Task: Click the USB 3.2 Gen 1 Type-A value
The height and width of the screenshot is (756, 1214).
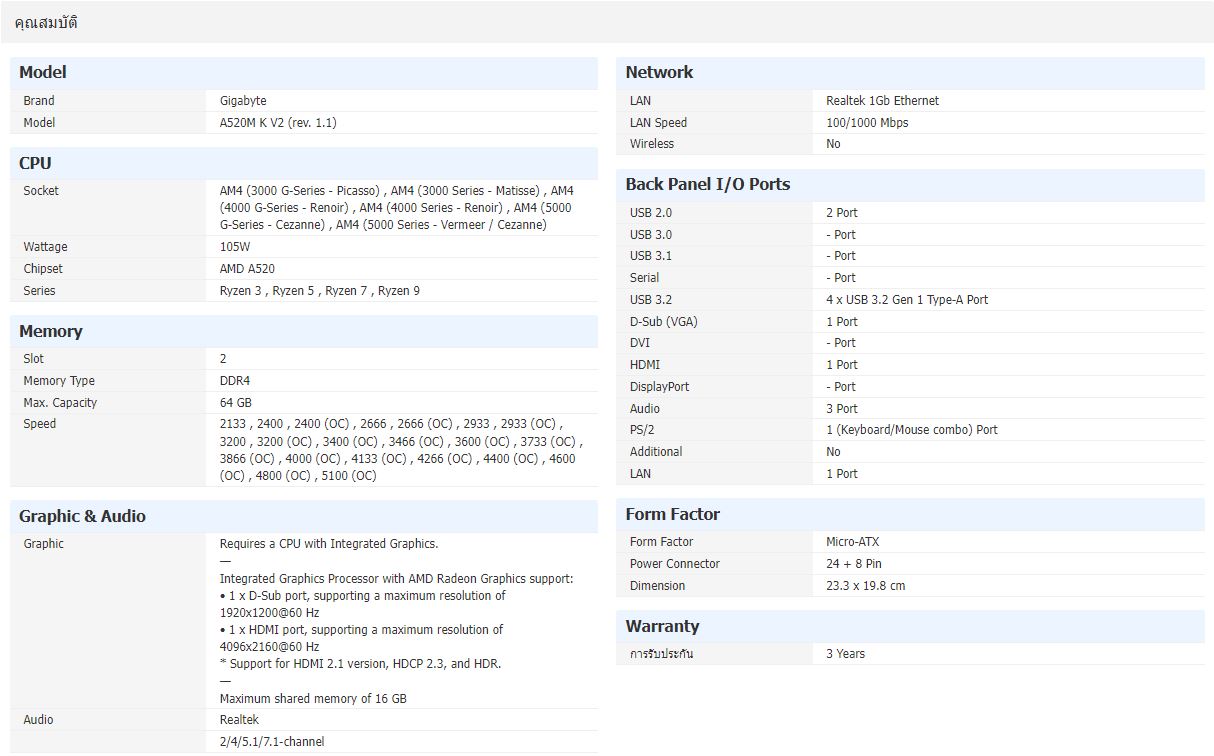Action: (906, 300)
